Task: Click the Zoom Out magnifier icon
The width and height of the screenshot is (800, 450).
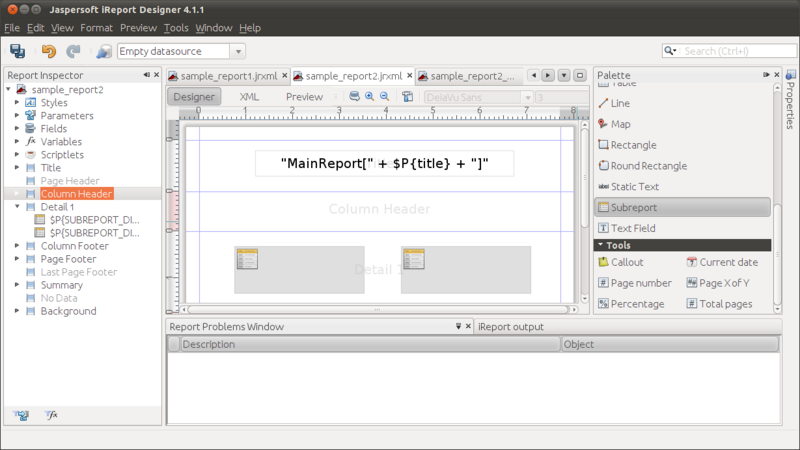Action: [385, 96]
